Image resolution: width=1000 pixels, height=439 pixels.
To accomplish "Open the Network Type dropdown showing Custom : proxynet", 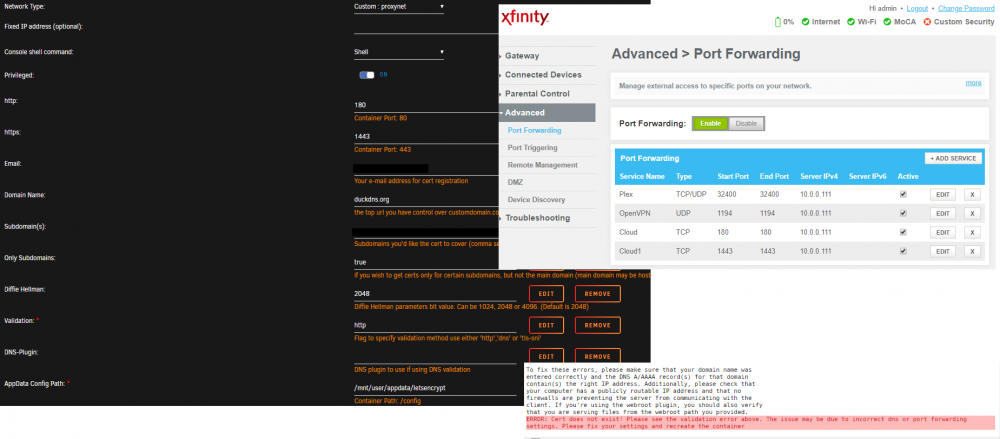I will pos(399,7).
